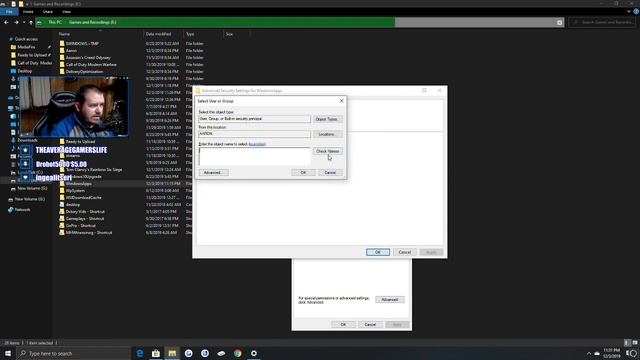Viewport: 640px width, 360px height.
Task: Click the taskbar search box
Action: [73, 353]
